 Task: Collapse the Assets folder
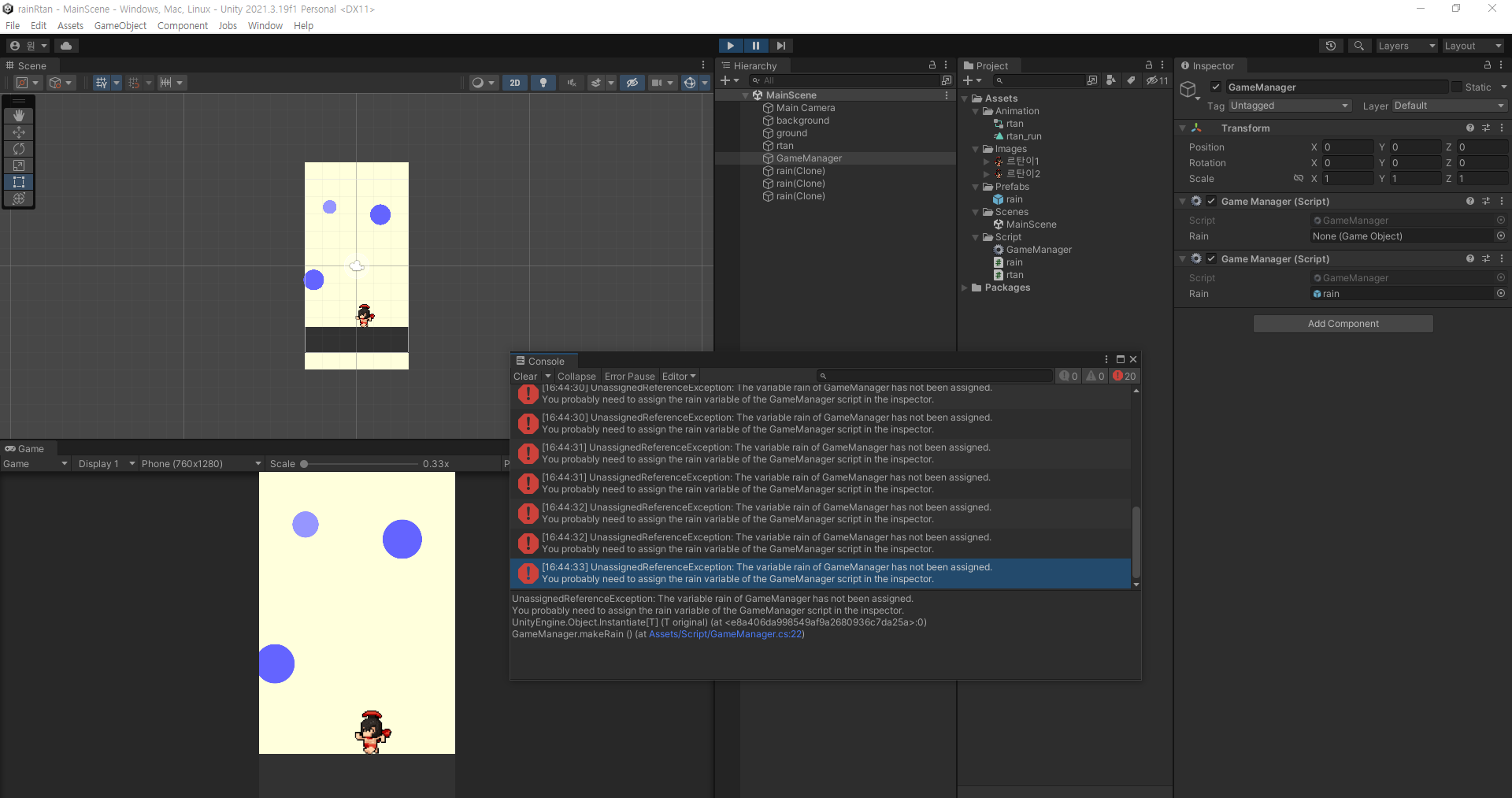[965, 98]
